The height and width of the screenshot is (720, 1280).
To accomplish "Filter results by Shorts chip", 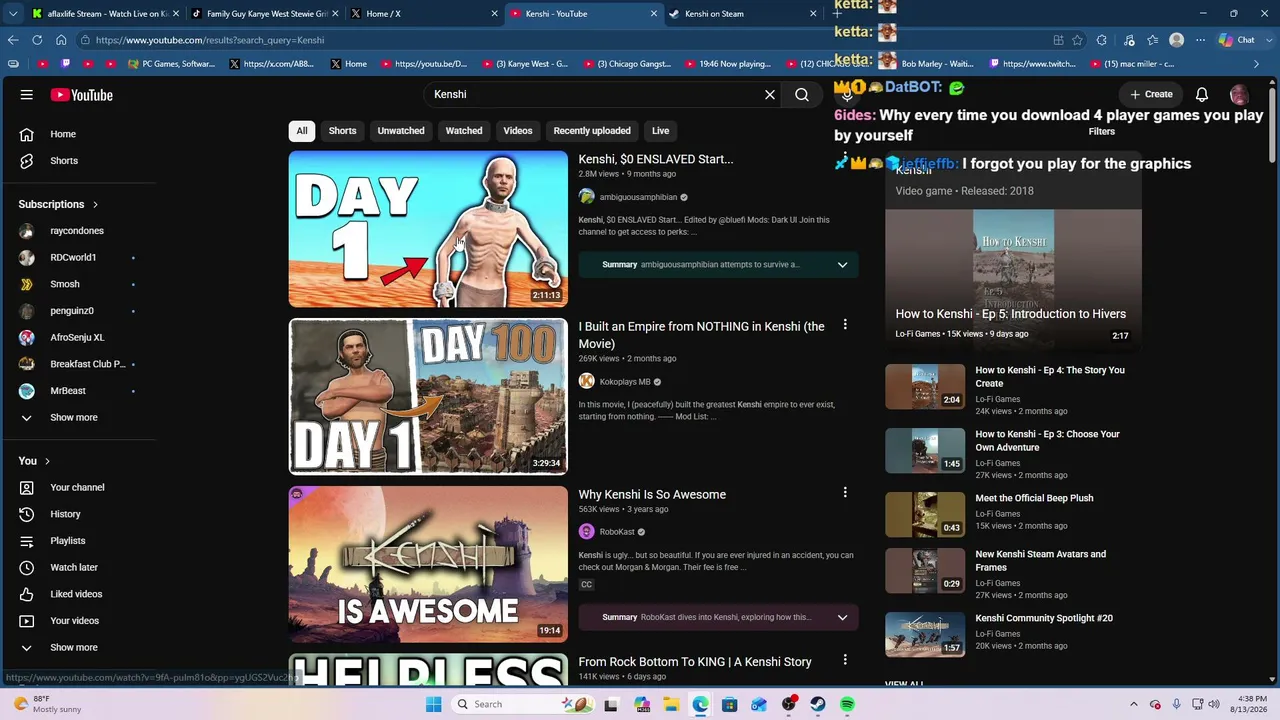I will 342,131.
